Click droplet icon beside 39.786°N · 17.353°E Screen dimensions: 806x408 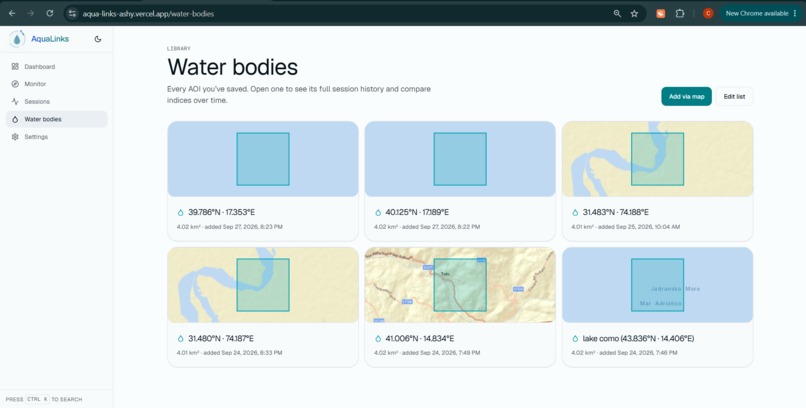[180, 213]
